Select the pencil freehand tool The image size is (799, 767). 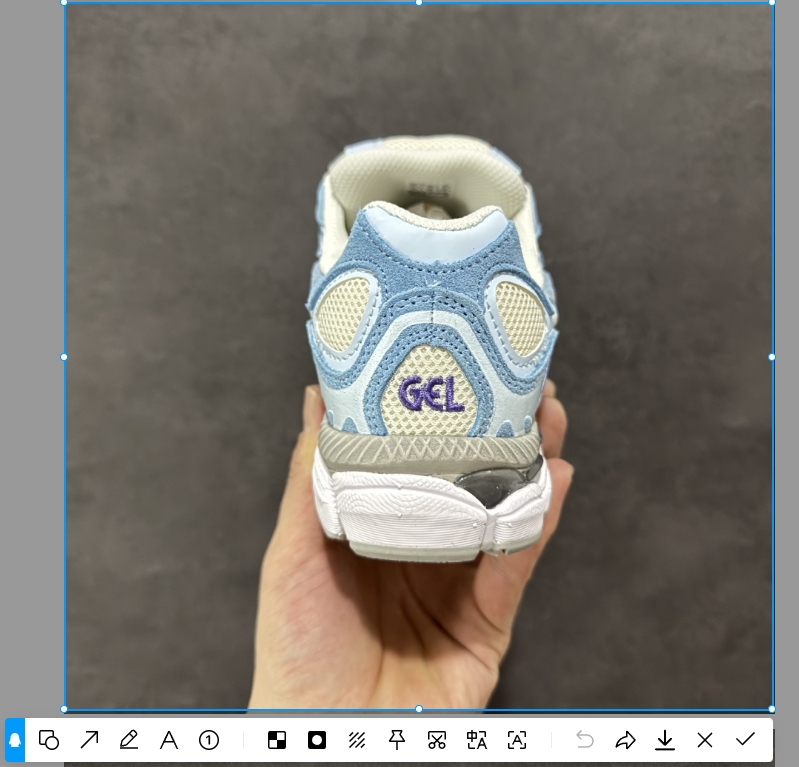pyautogui.click(x=129, y=740)
